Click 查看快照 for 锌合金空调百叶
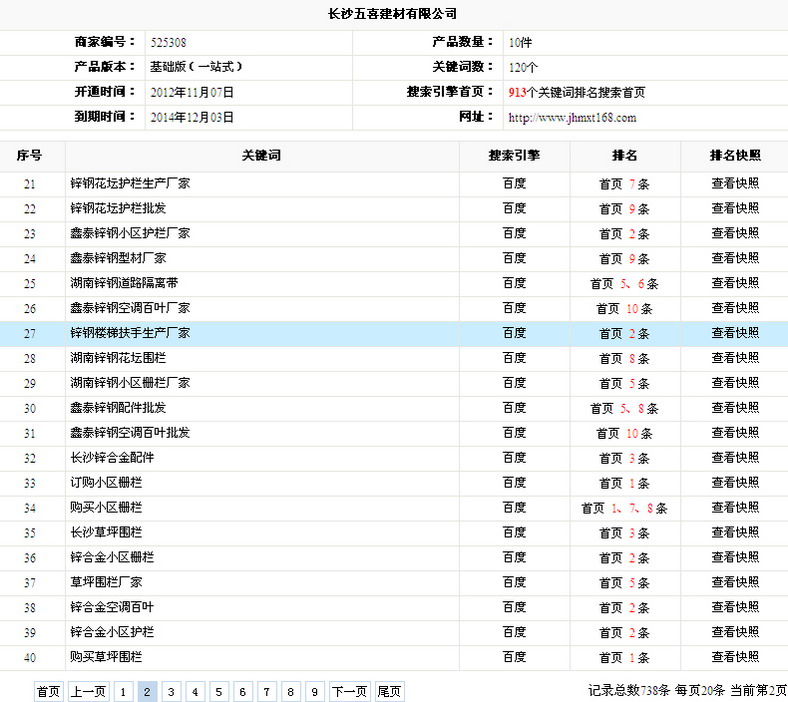Viewport: 788px width, 702px height. [x=735, y=607]
